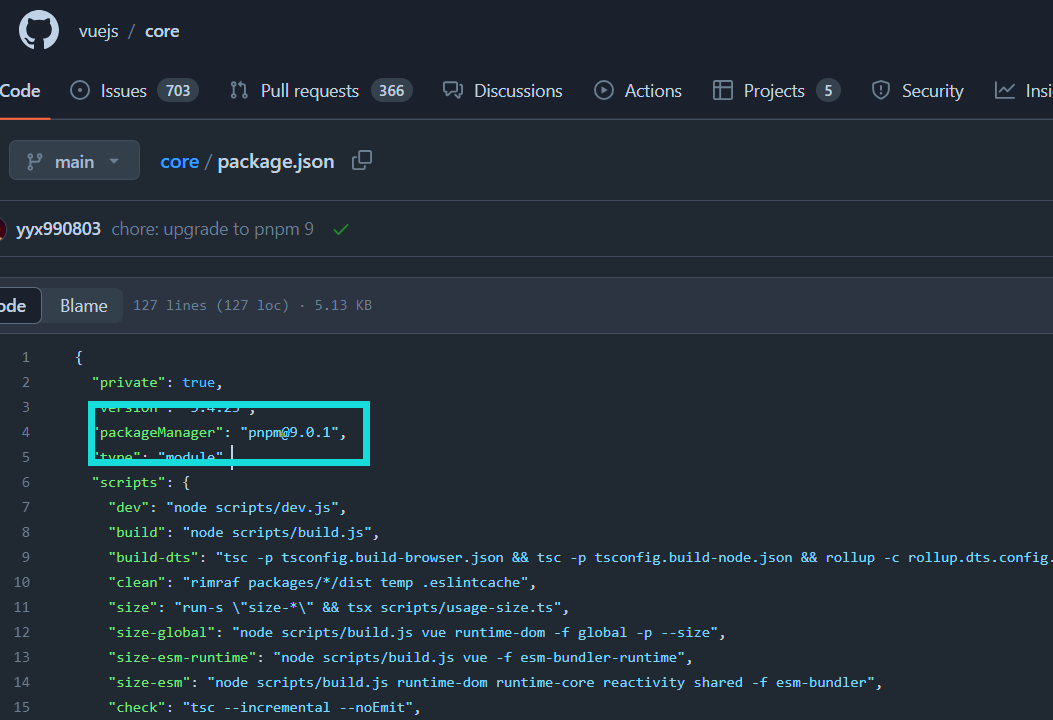Click the Issues circle icon
The image size is (1053, 720).
point(80,90)
